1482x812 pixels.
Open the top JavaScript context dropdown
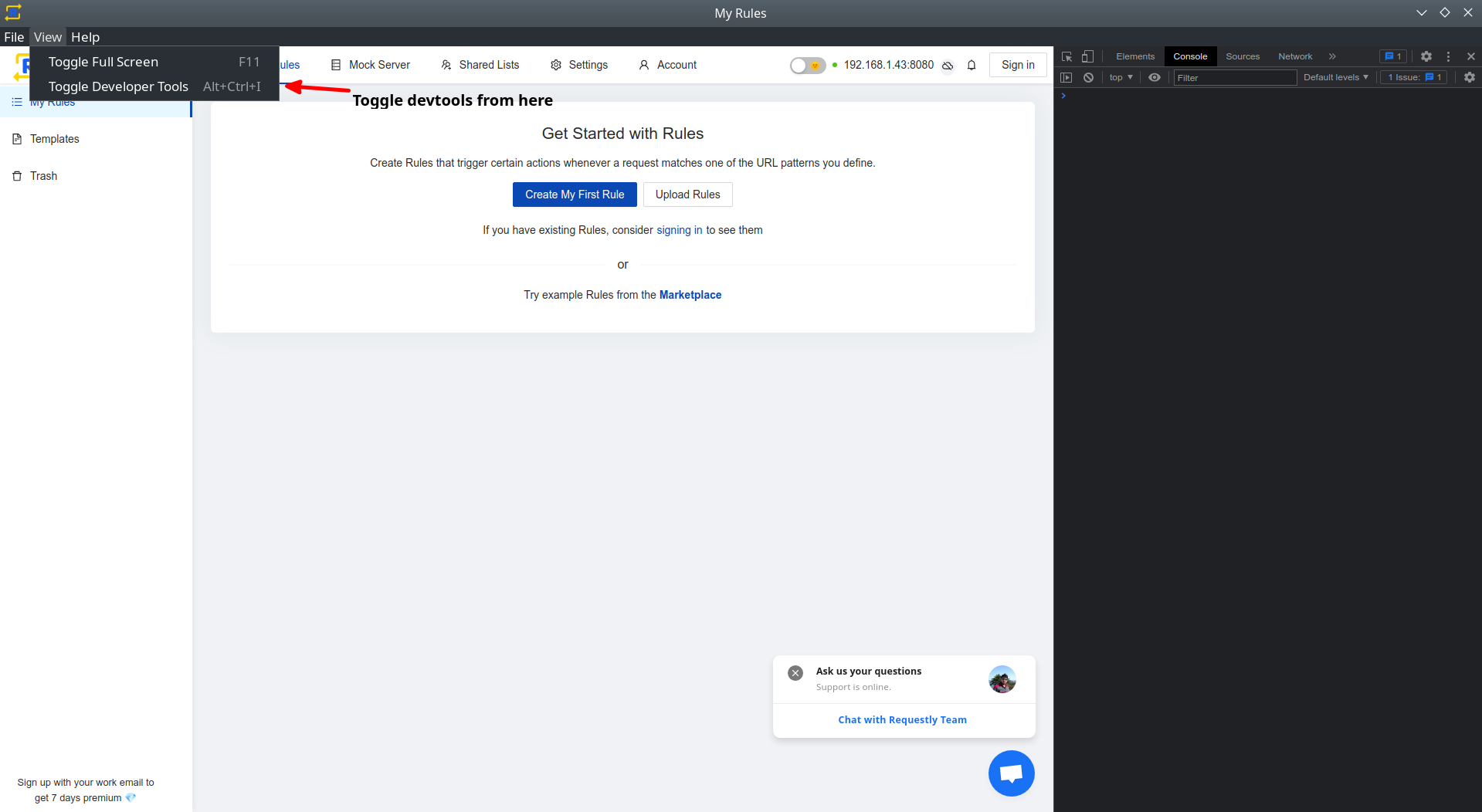point(1121,77)
